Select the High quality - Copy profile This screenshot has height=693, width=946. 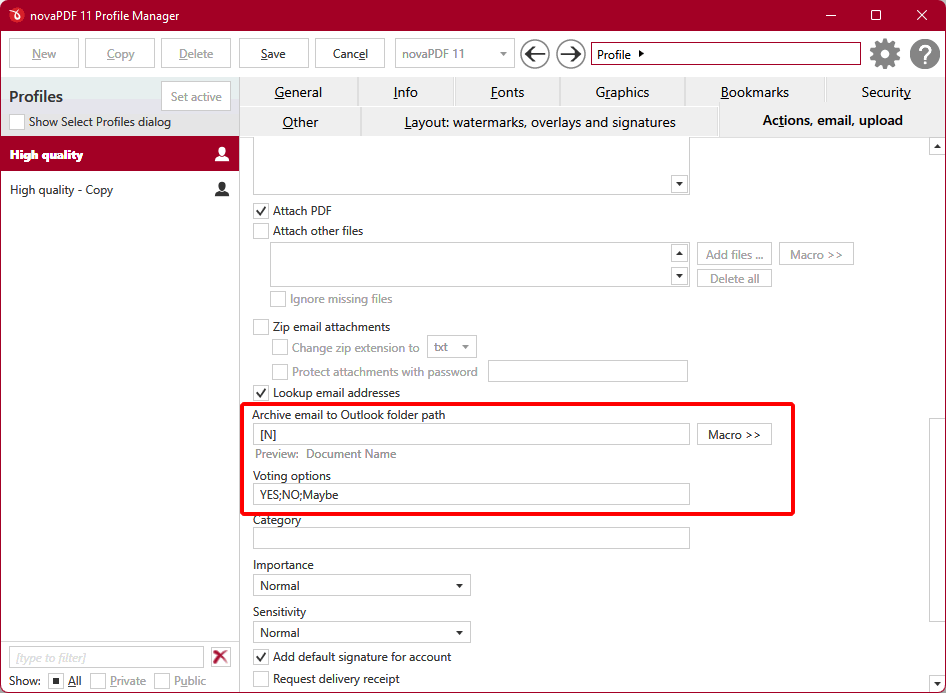(120, 189)
